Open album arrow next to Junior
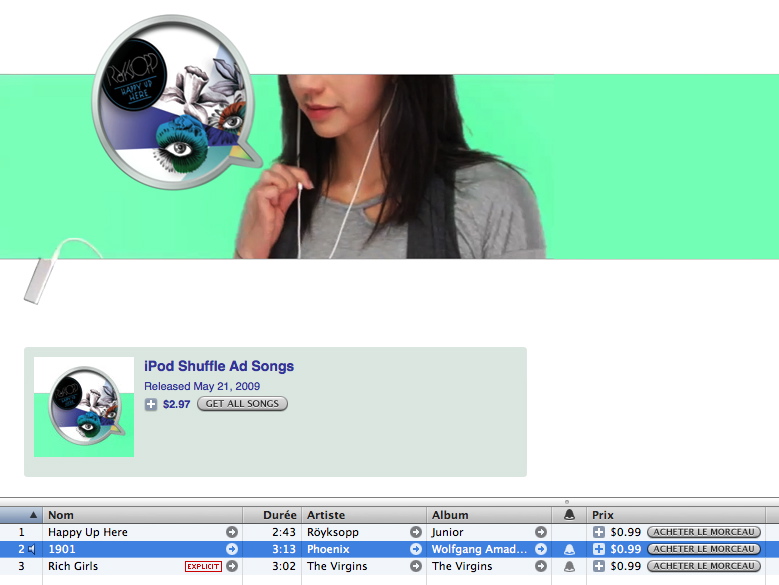 coord(541,532)
